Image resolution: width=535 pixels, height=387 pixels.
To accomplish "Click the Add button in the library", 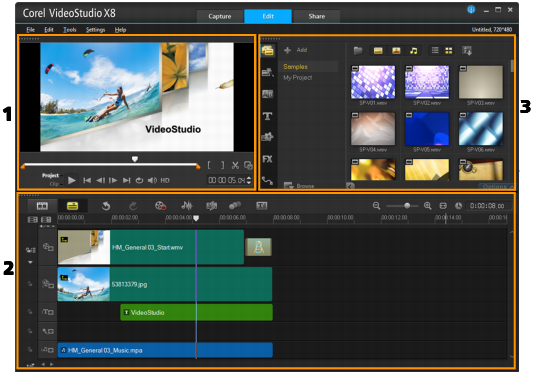I will [295, 50].
